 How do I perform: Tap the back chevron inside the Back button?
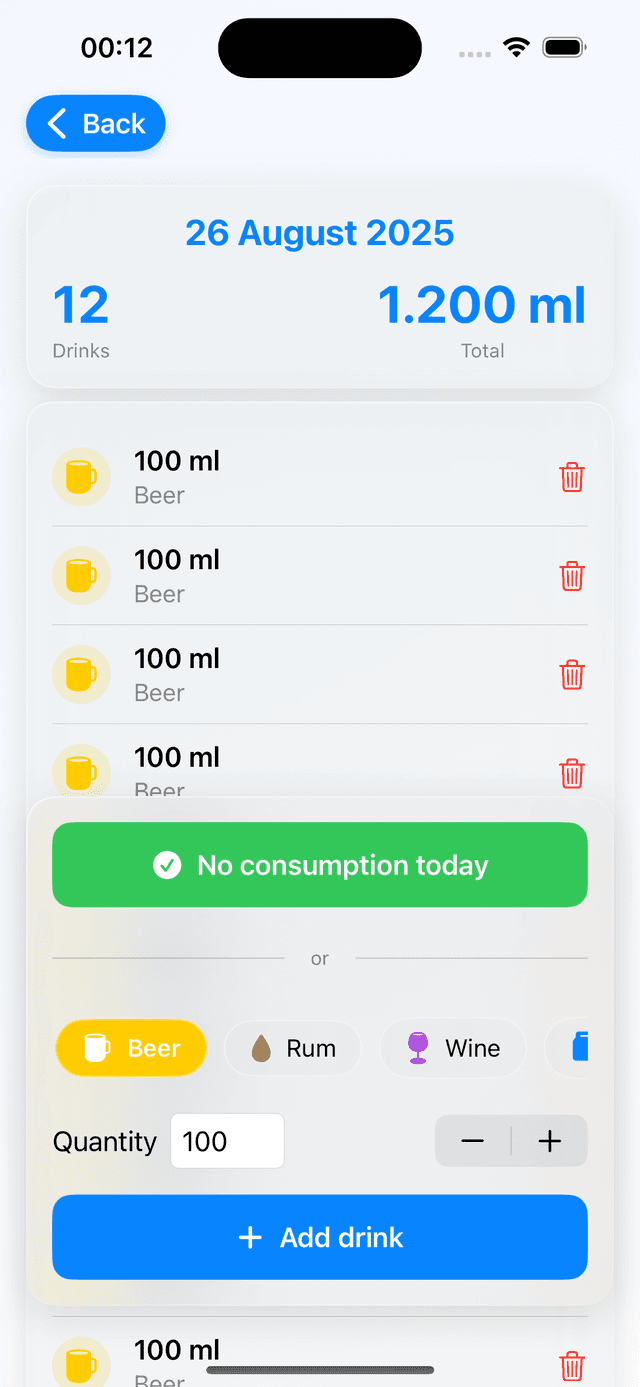point(55,124)
